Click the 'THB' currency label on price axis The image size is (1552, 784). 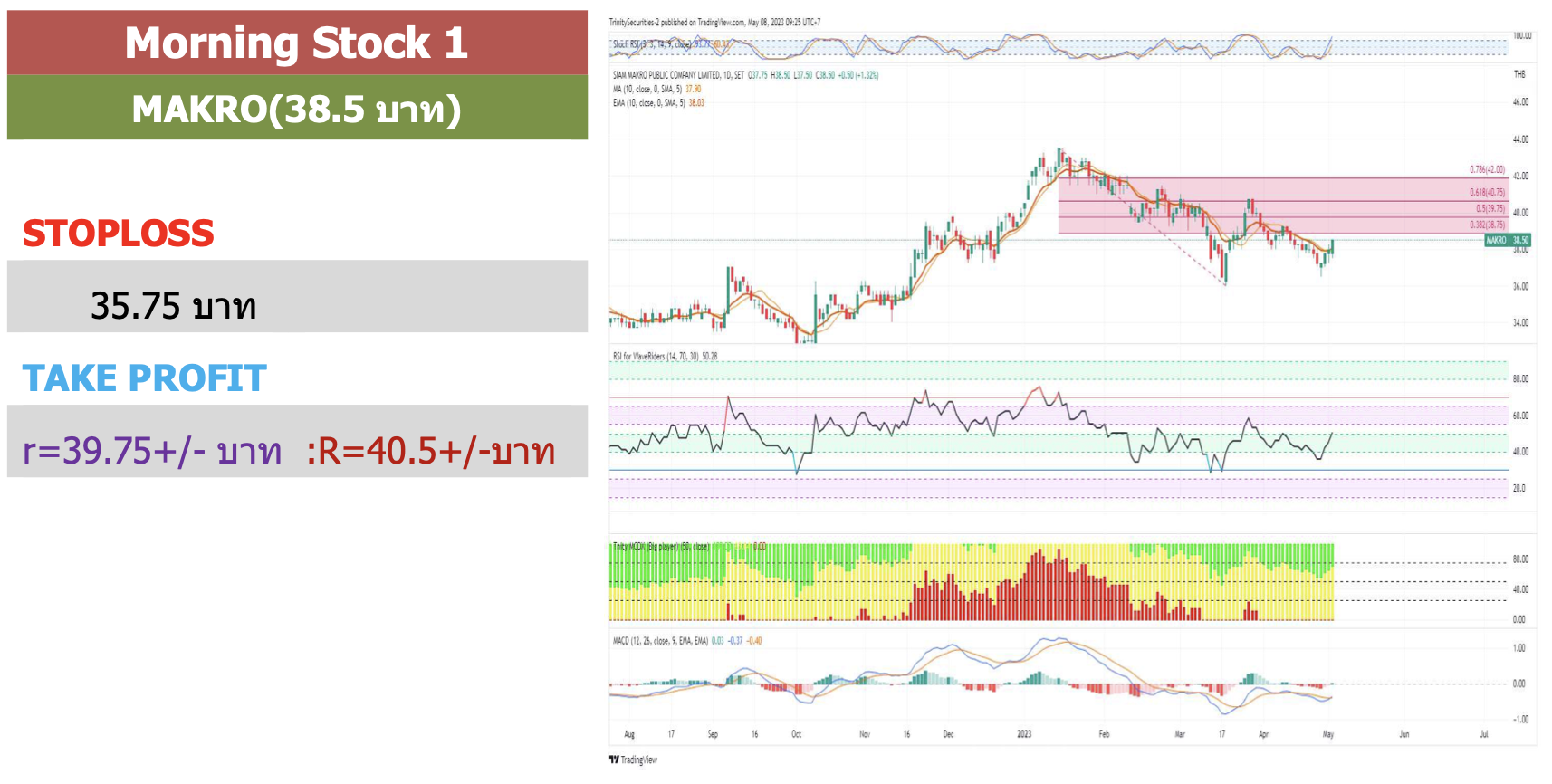(1519, 74)
